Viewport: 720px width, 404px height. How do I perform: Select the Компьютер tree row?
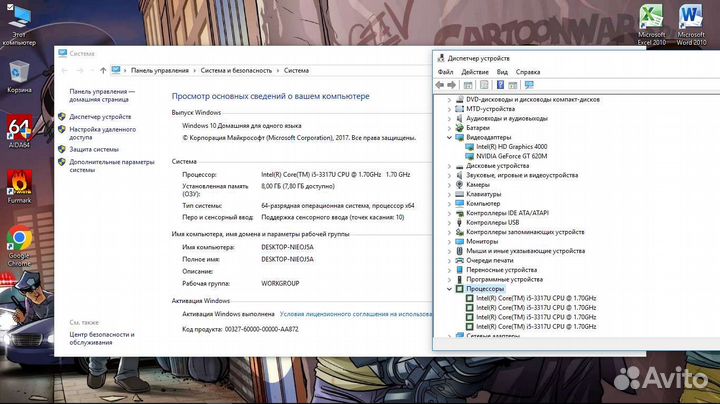(483, 204)
